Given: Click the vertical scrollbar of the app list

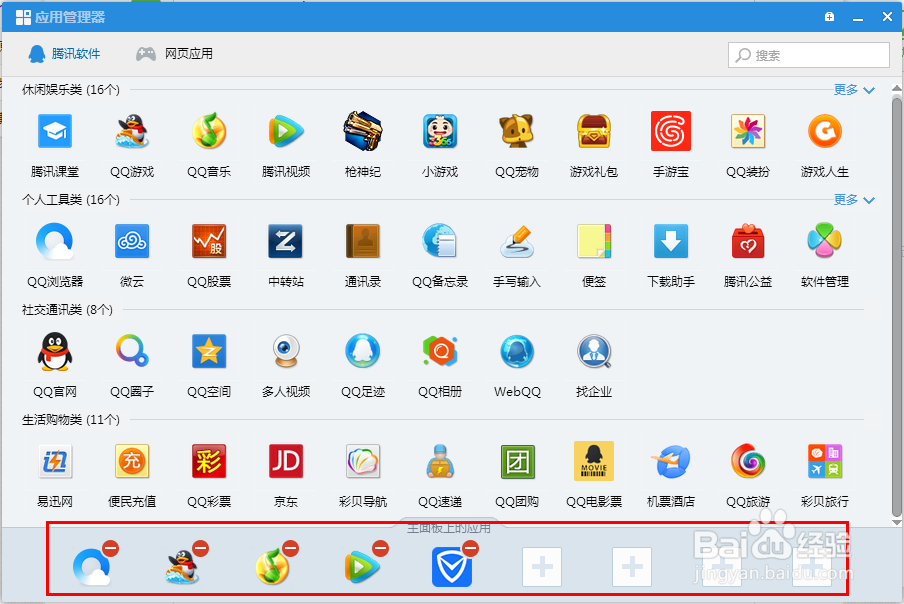Looking at the screenshot, I should click(897, 307).
